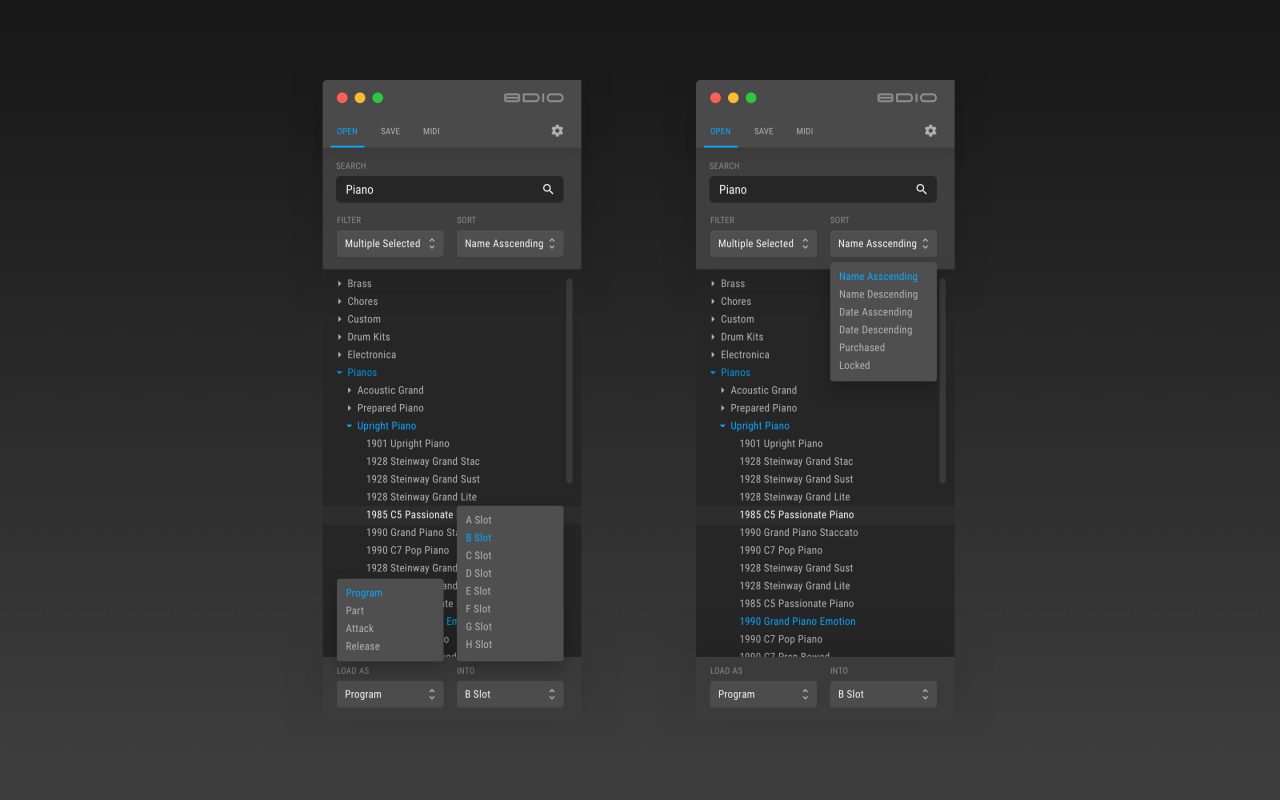Open settings gear in the left window
Screen dimensions: 1280x800
click(557, 131)
